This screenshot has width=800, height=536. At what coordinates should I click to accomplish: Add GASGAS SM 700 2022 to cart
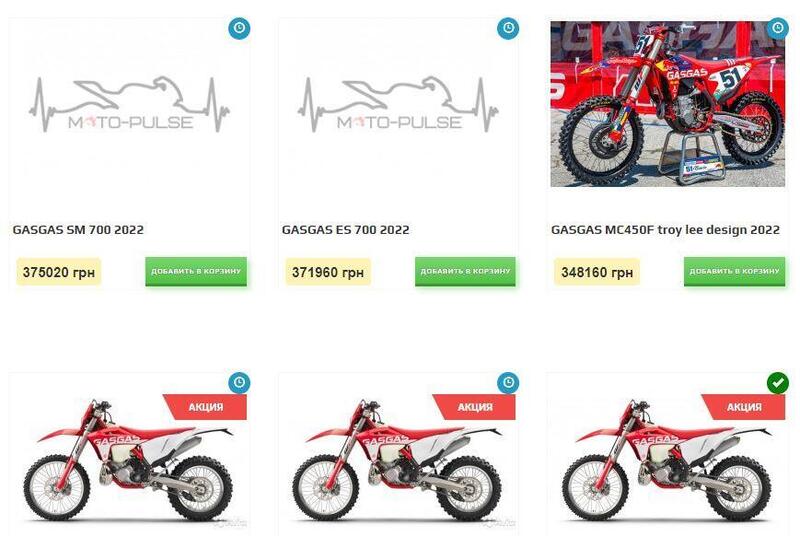click(196, 271)
